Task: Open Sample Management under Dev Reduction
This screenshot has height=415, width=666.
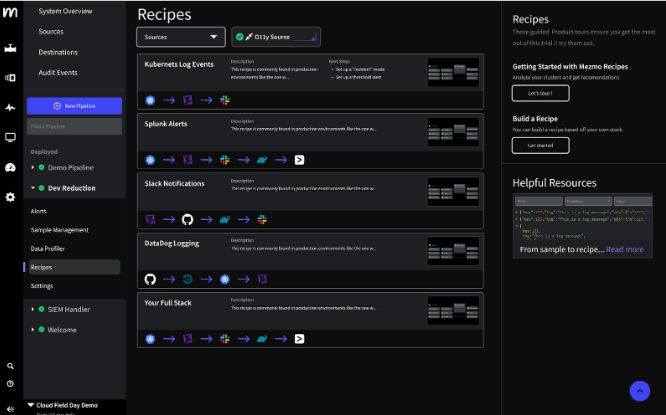Action: point(59,230)
